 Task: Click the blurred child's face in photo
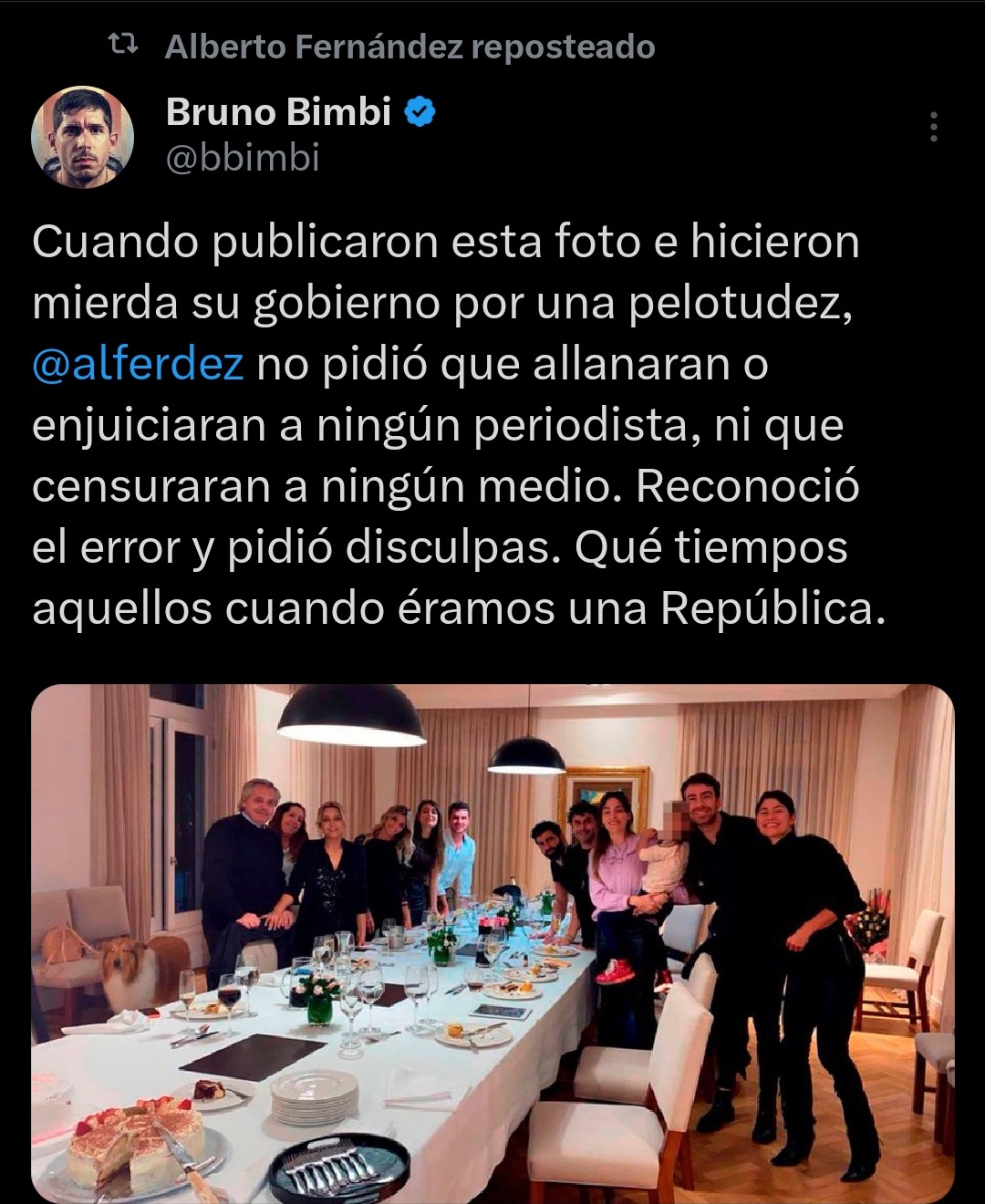coord(675,821)
